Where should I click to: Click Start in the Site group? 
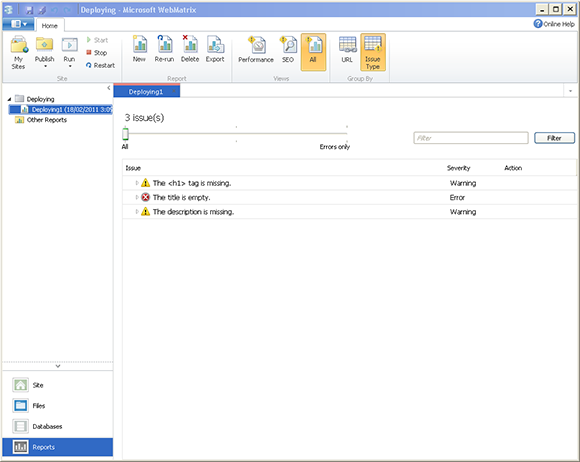(x=97, y=40)
